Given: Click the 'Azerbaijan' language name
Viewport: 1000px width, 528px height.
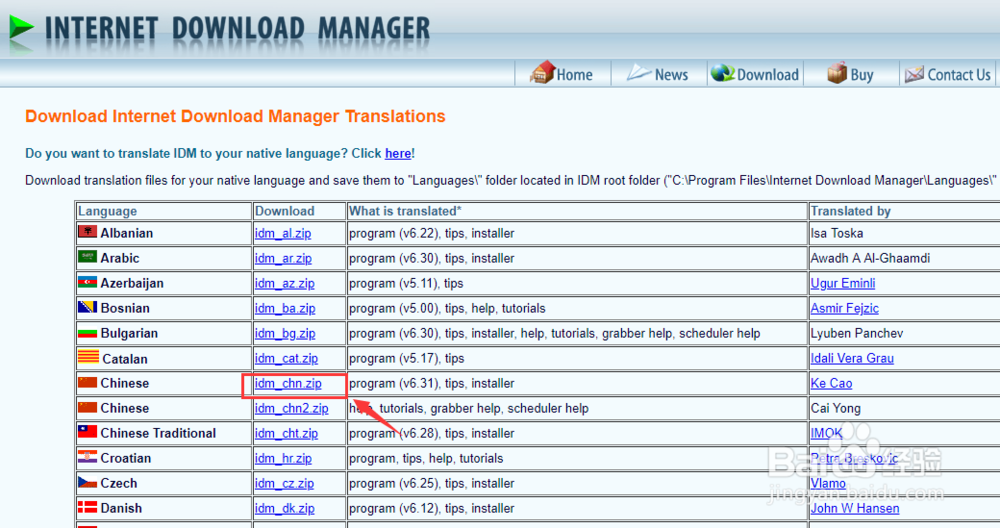Looking at the screenshot, I should pyautogui.click(x=132, y=283).
